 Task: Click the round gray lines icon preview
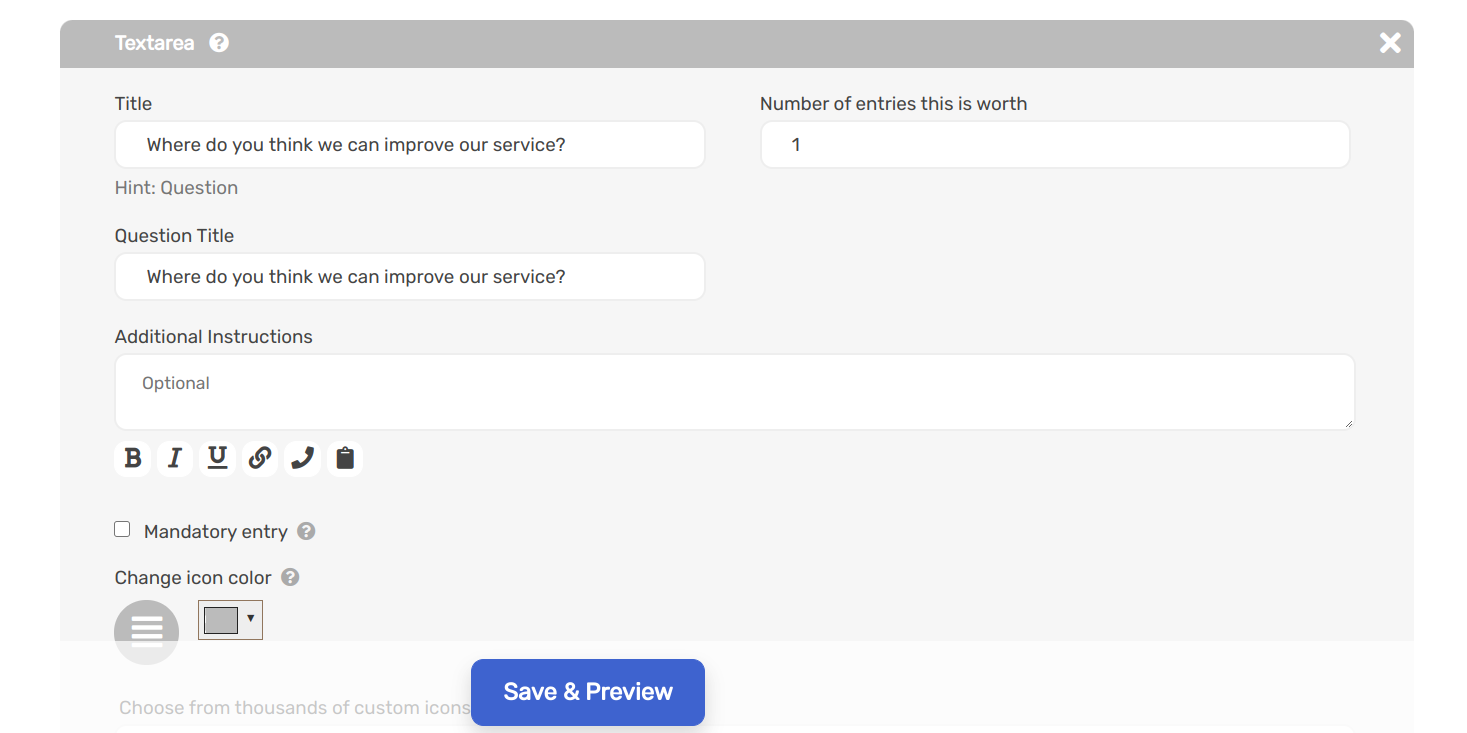click(146, 632)
